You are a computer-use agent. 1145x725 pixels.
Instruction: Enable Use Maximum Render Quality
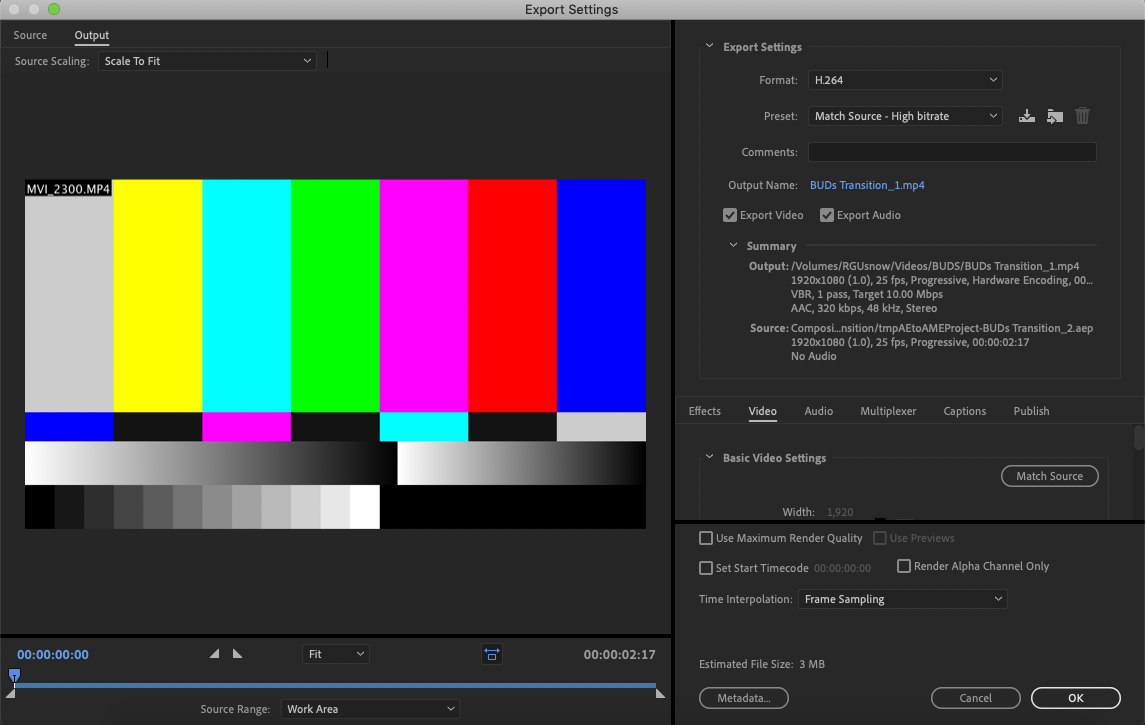705,538
